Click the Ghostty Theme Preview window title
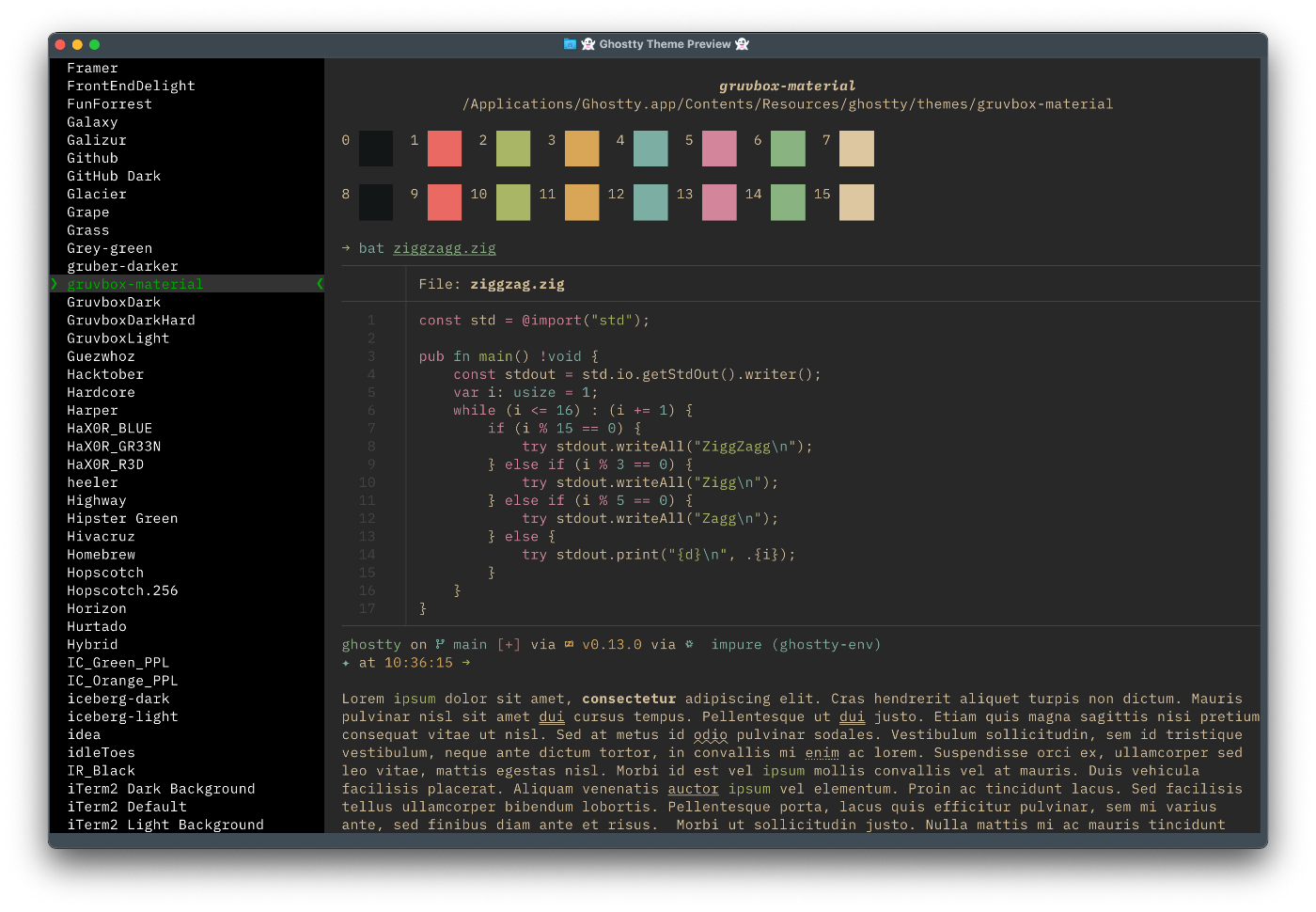The width and height of the screenshot is (1316, 912). pyautogui.click(x=665, y=44)
